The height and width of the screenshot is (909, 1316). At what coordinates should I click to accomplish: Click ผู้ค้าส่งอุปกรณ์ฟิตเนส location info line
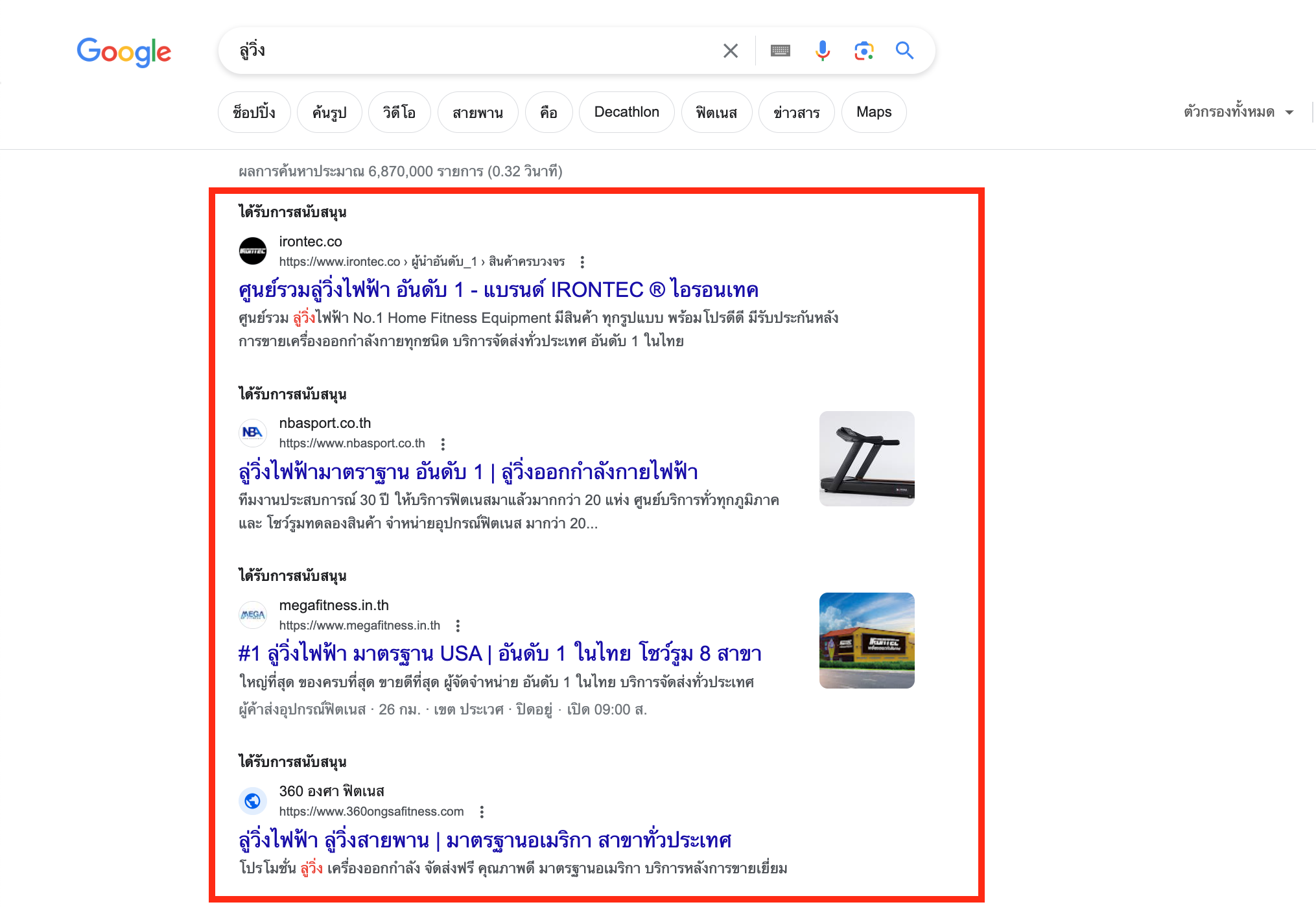(443, 709)
